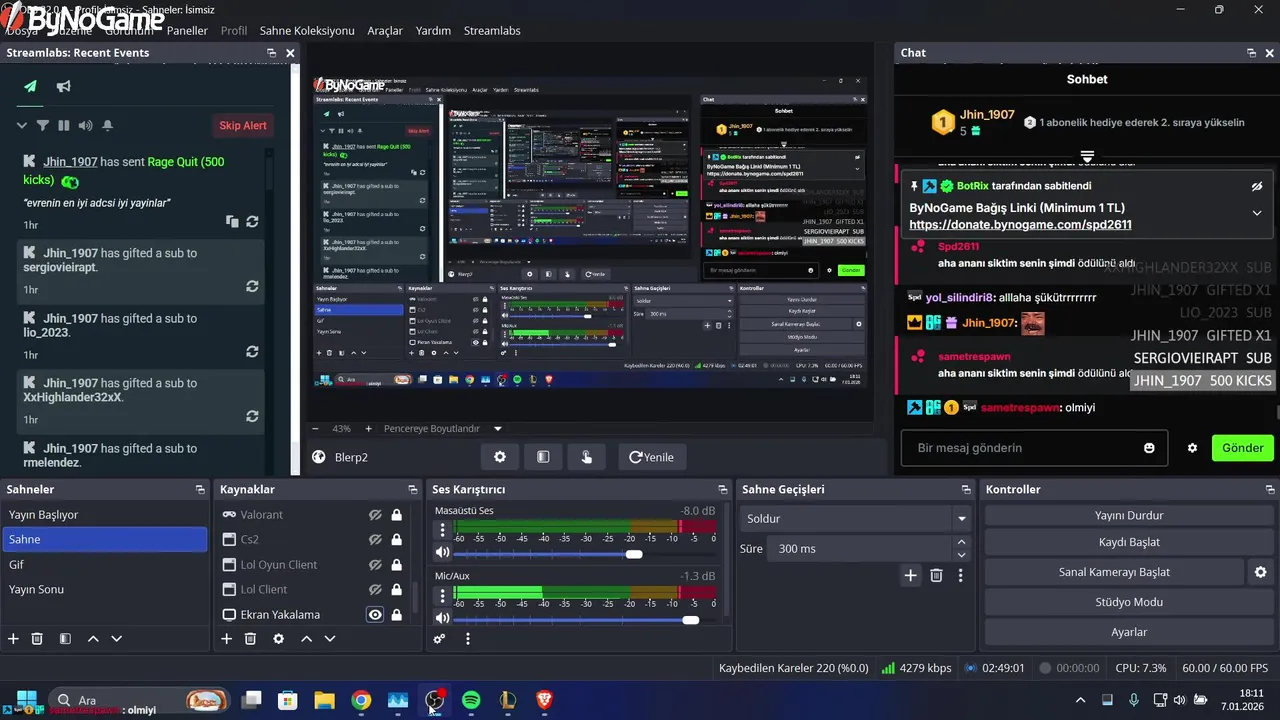This screenshot has height=720, width=1280.
Task: Open Blerp2 source properties gear
Action: (500, 457)
